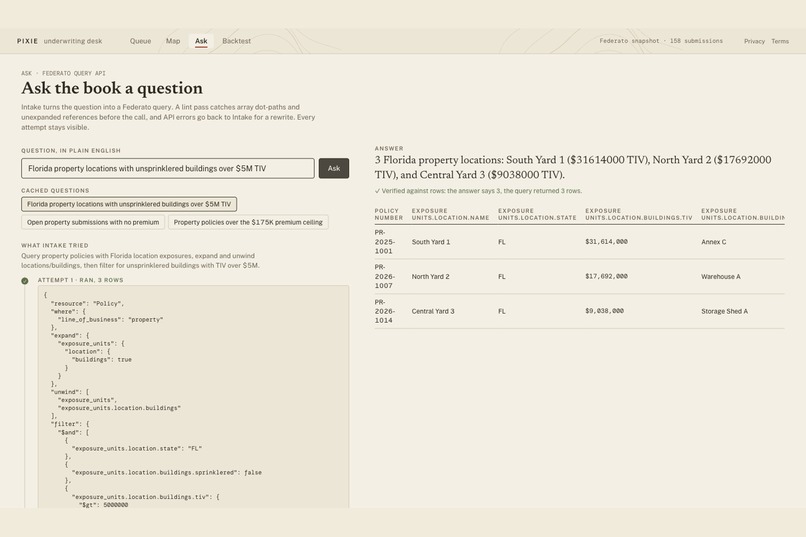This screenshot has width=806, height=537.
Task: Click the green Attempt 1 status dot
Action: (25, 281)
